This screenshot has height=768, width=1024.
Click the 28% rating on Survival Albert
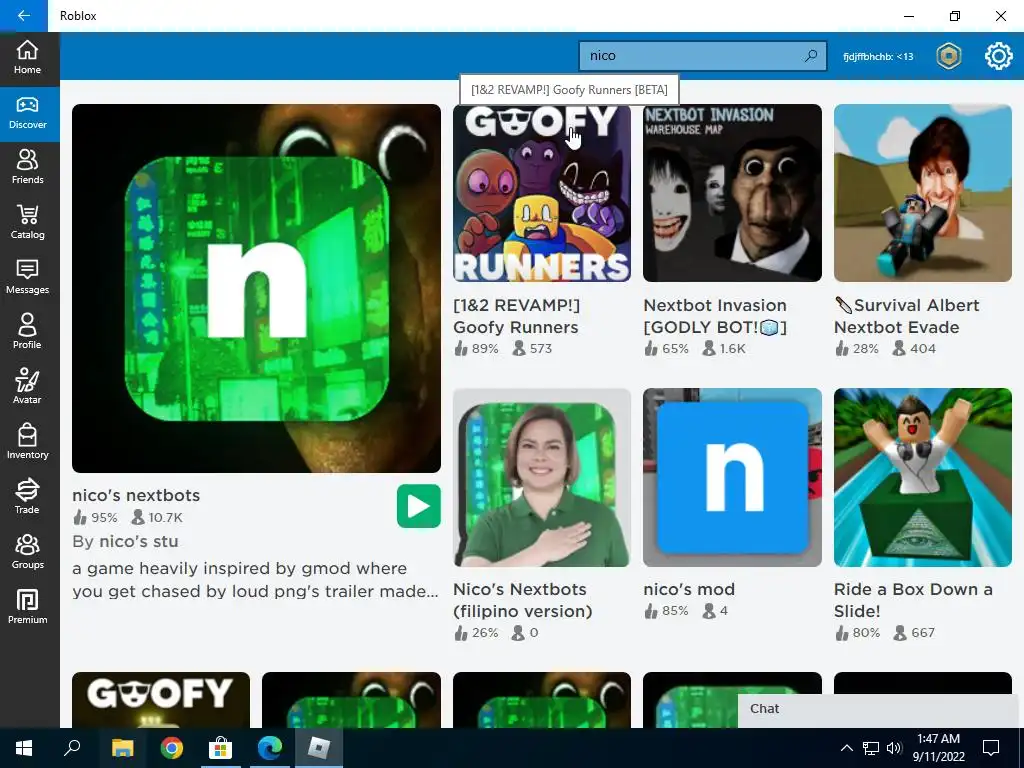point(857,349)
